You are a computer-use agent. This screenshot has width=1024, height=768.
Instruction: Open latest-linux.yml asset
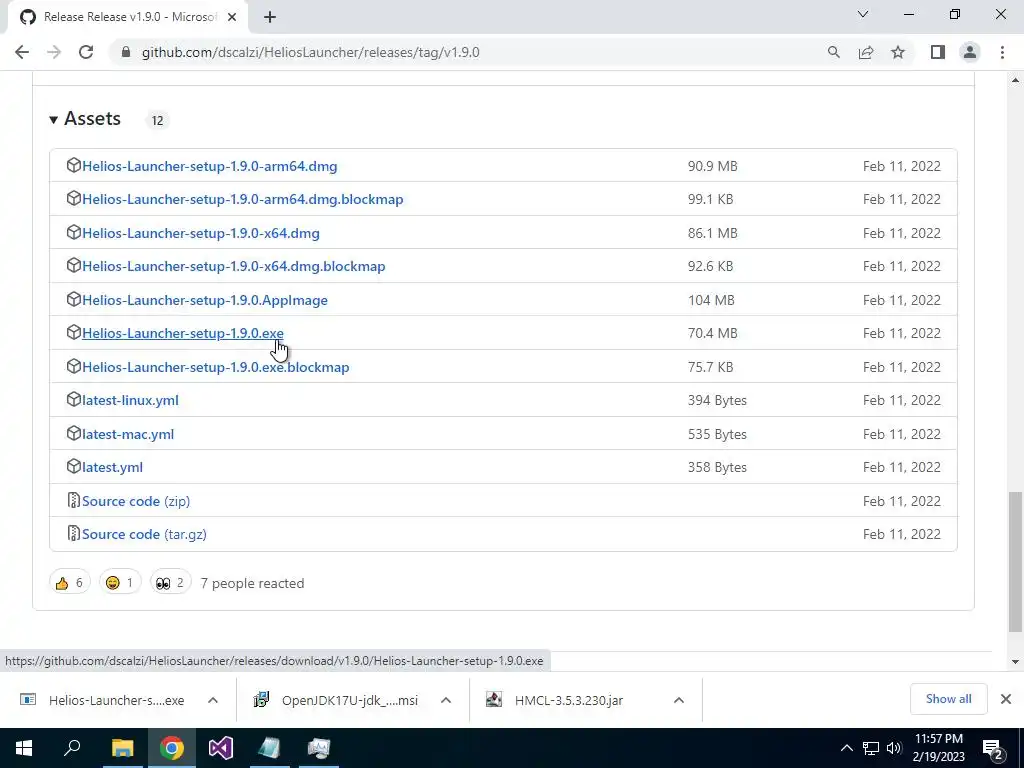point(130,400)
